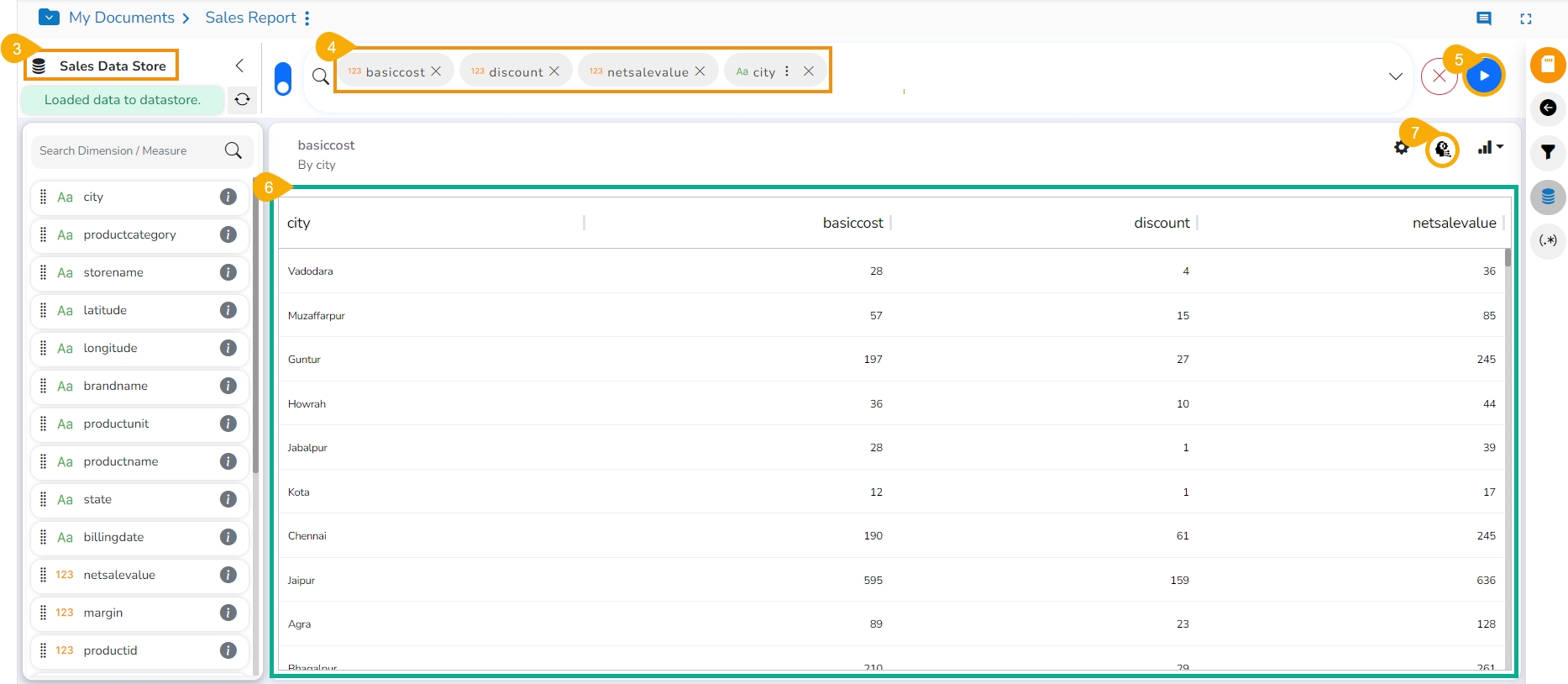Show info for the margin field
The image size is (1568, 684).
(228, 613)
